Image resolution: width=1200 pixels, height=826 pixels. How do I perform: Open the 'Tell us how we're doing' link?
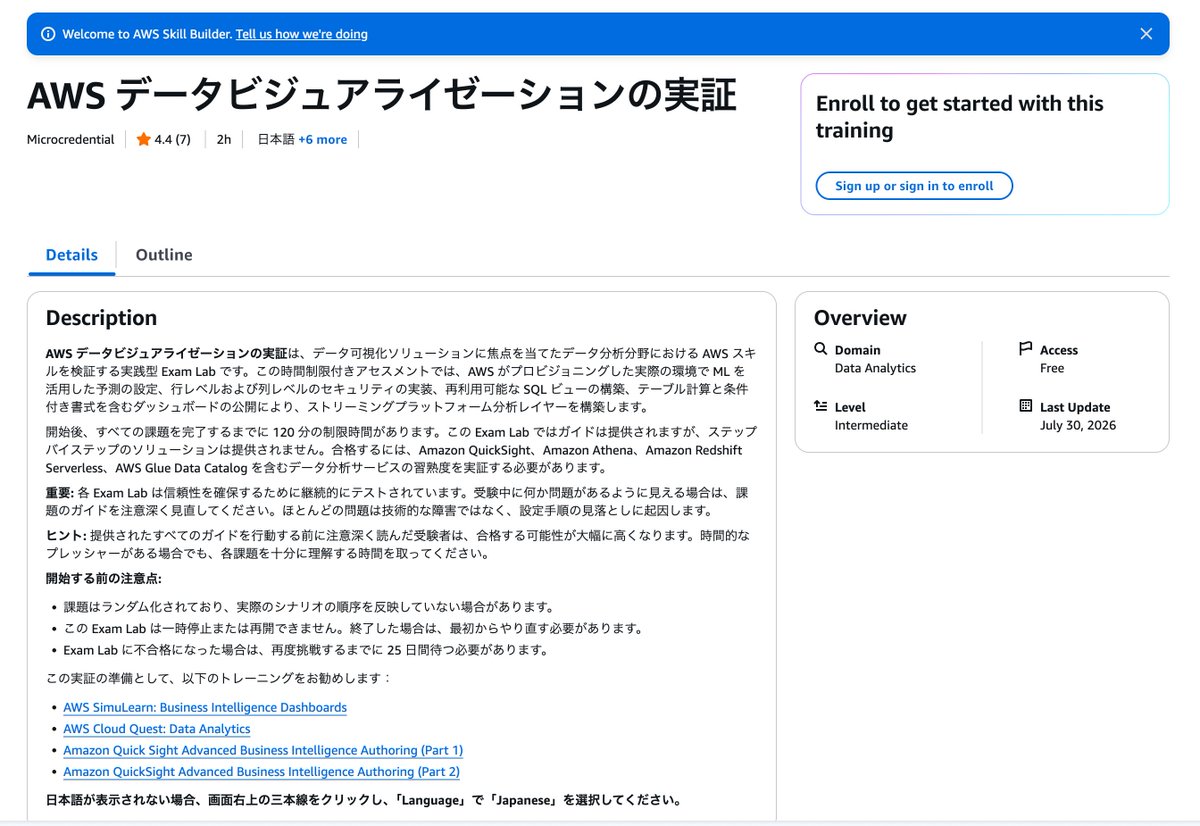302,34
